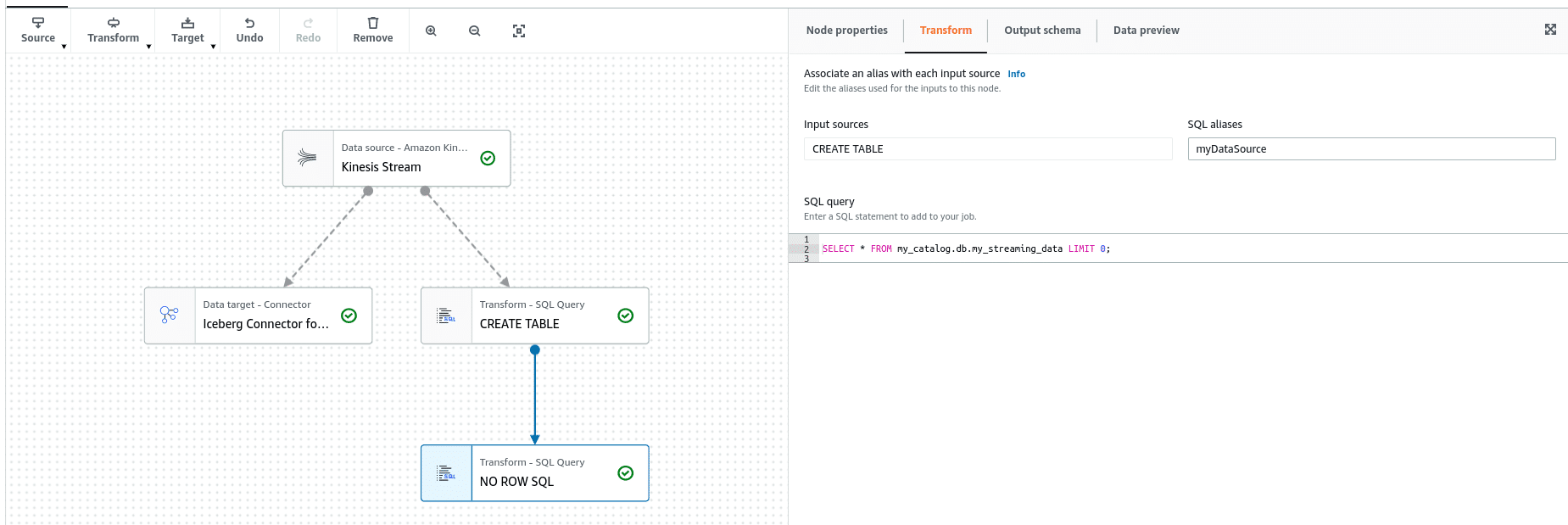
Task: Open the Info link for input aliases
Action: 1016,75
